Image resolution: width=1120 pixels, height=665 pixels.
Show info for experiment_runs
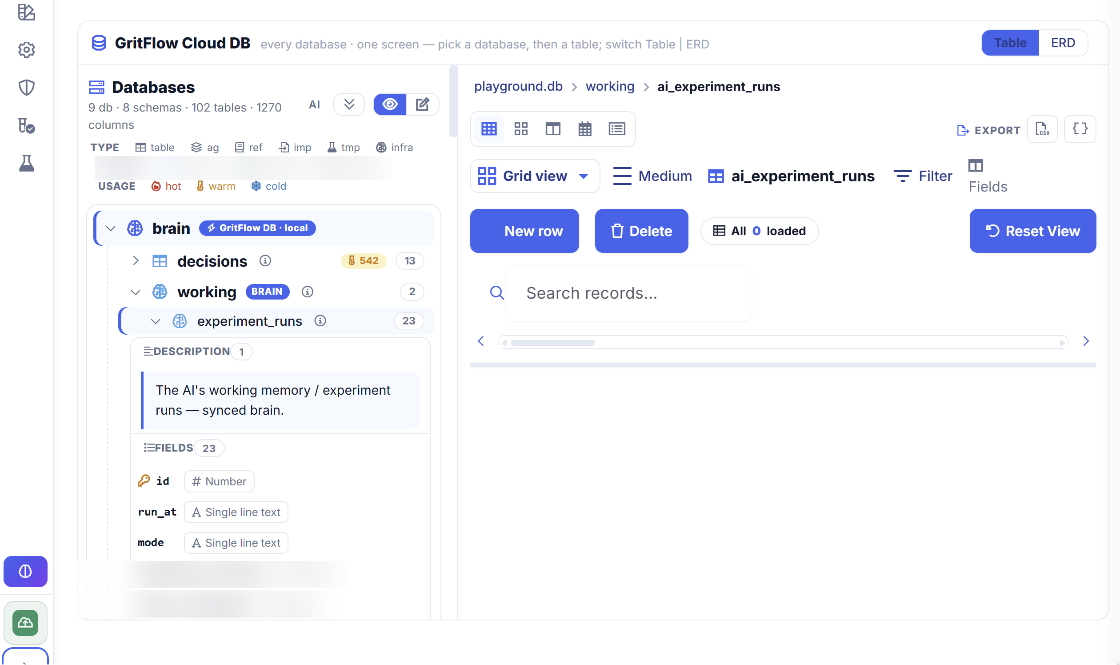321,321
